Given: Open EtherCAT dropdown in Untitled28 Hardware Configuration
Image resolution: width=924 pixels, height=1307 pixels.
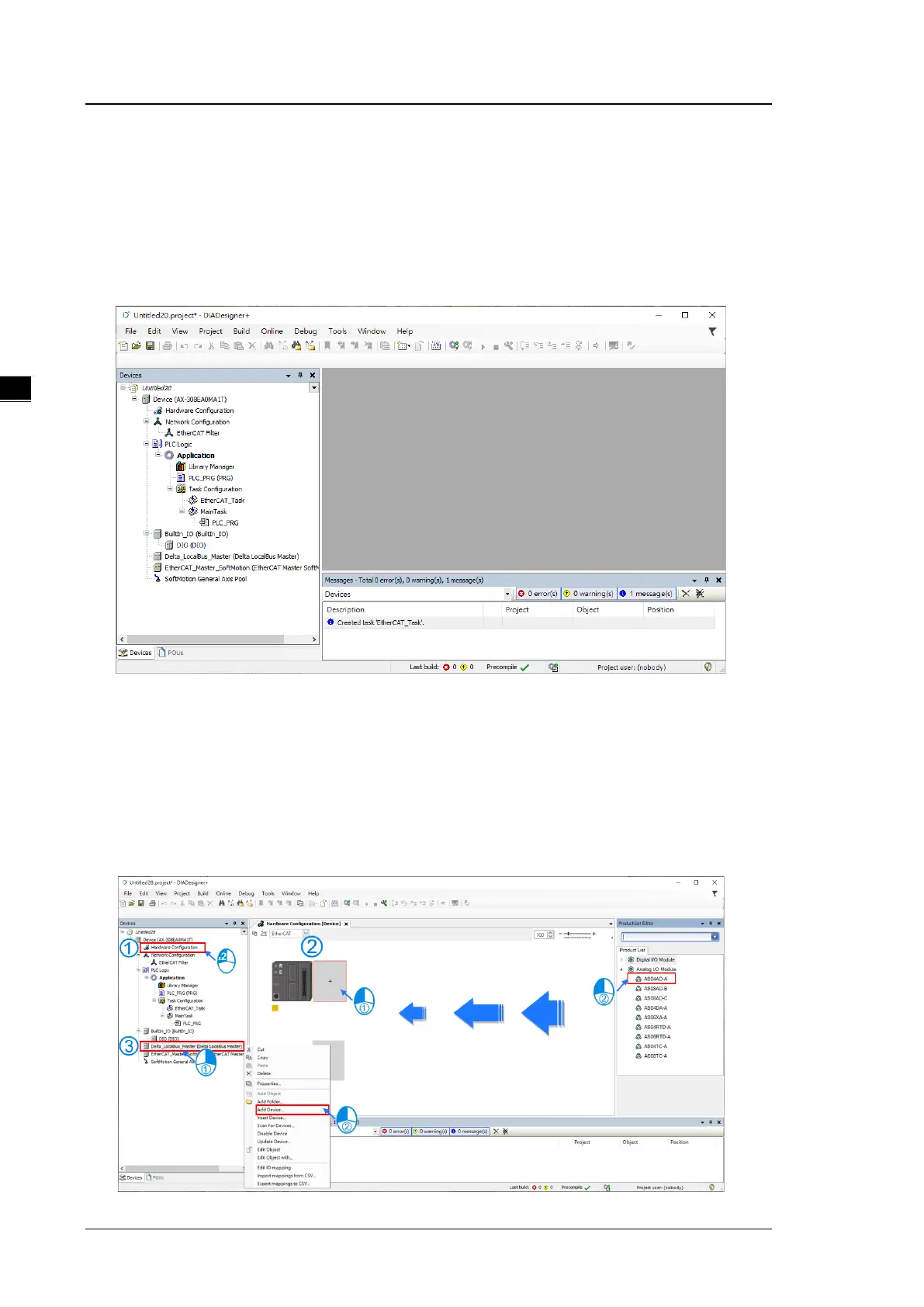Looking at the screenshot, I should (x=306, y=934).
